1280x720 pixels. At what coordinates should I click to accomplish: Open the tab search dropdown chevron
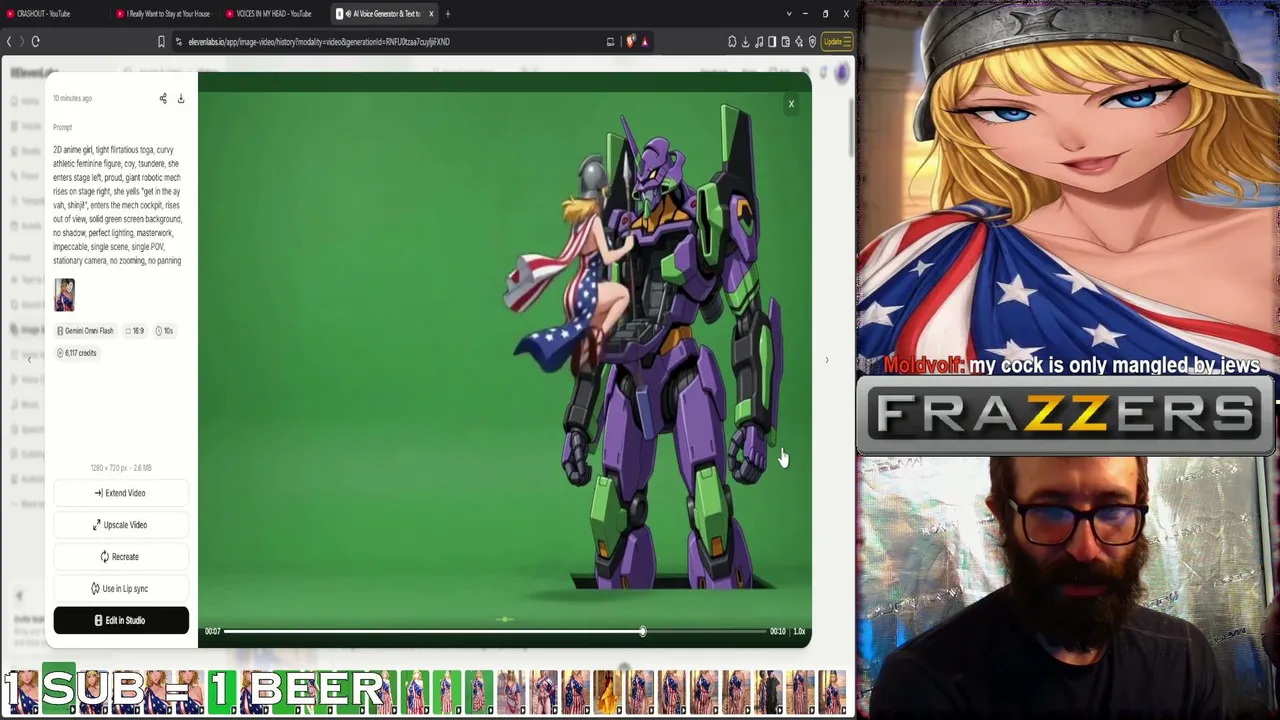click(789, 14)
